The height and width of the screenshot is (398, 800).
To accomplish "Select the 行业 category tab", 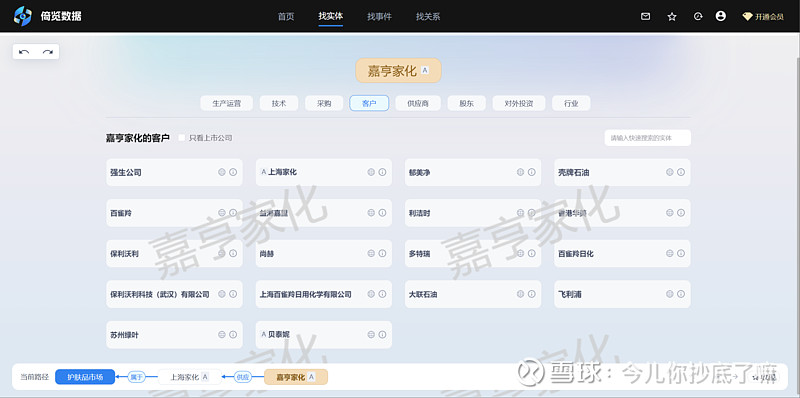I will click(571, 103).
